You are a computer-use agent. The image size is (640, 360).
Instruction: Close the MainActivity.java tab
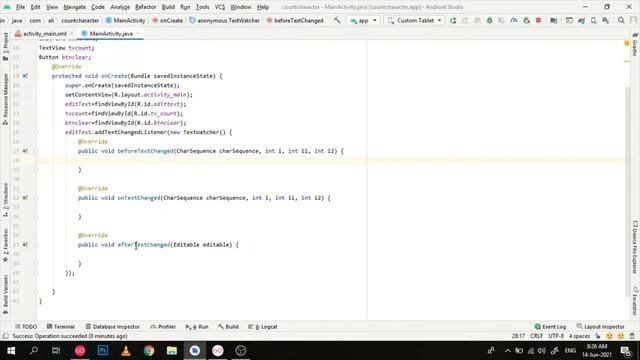(x=138, y=33)
